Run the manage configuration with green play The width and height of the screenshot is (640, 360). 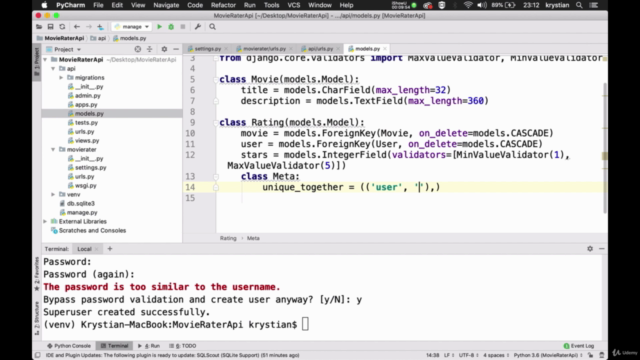tap(160, 27)
